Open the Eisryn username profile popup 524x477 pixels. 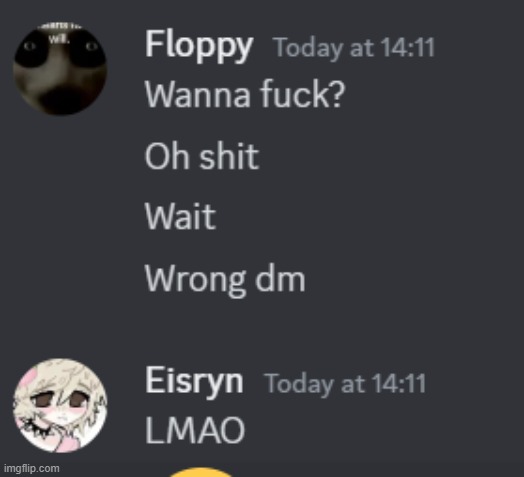coord(194,382)
